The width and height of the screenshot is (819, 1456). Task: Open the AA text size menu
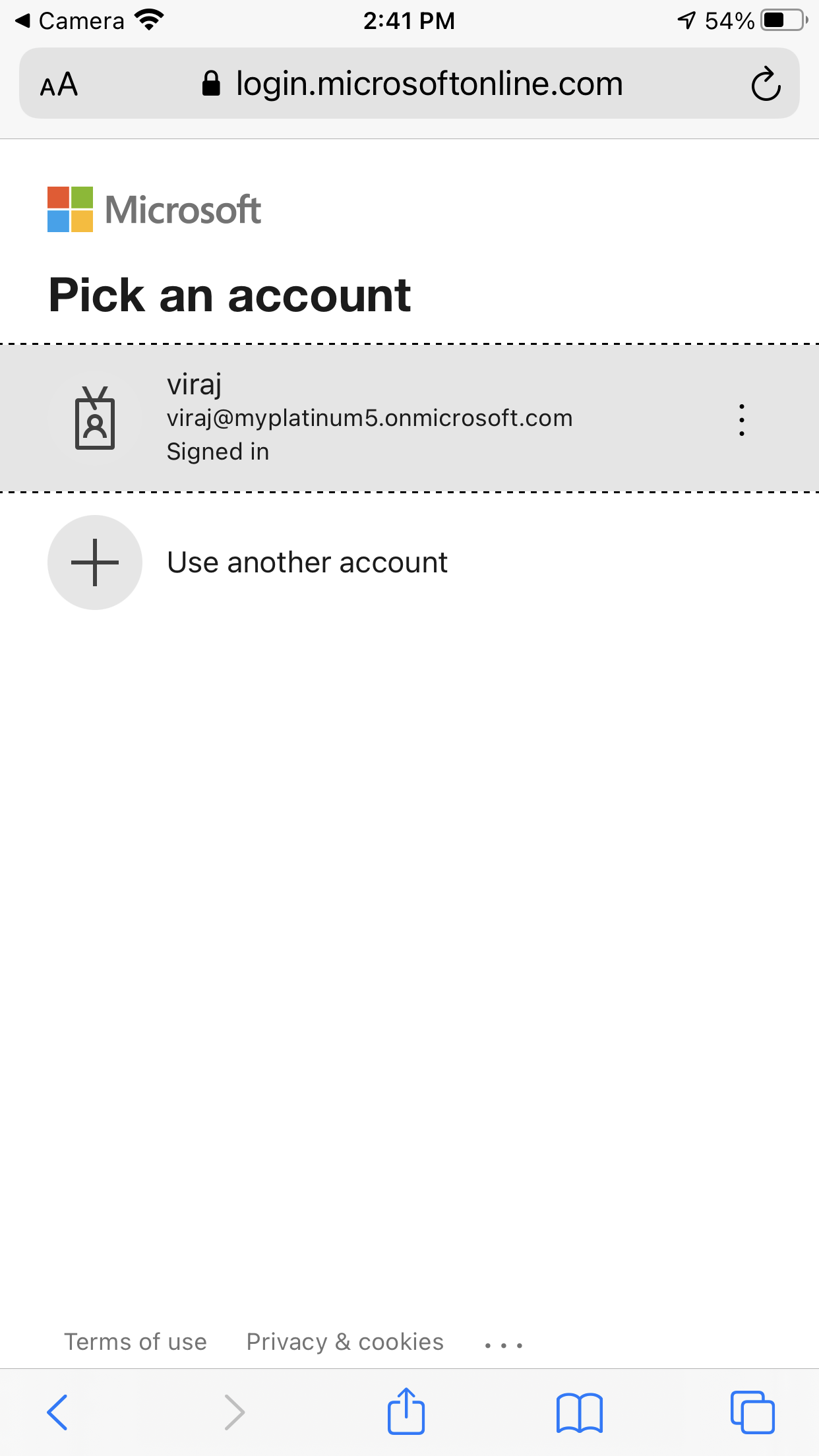pyautogui.click(x=59, y=84)
